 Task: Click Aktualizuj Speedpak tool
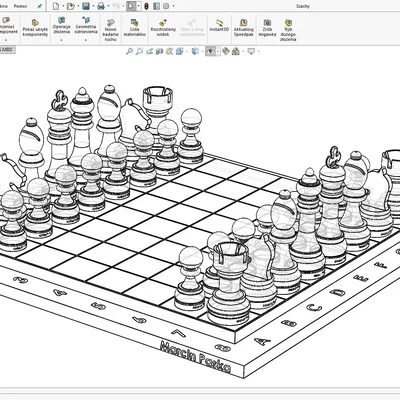coord(243,27)
